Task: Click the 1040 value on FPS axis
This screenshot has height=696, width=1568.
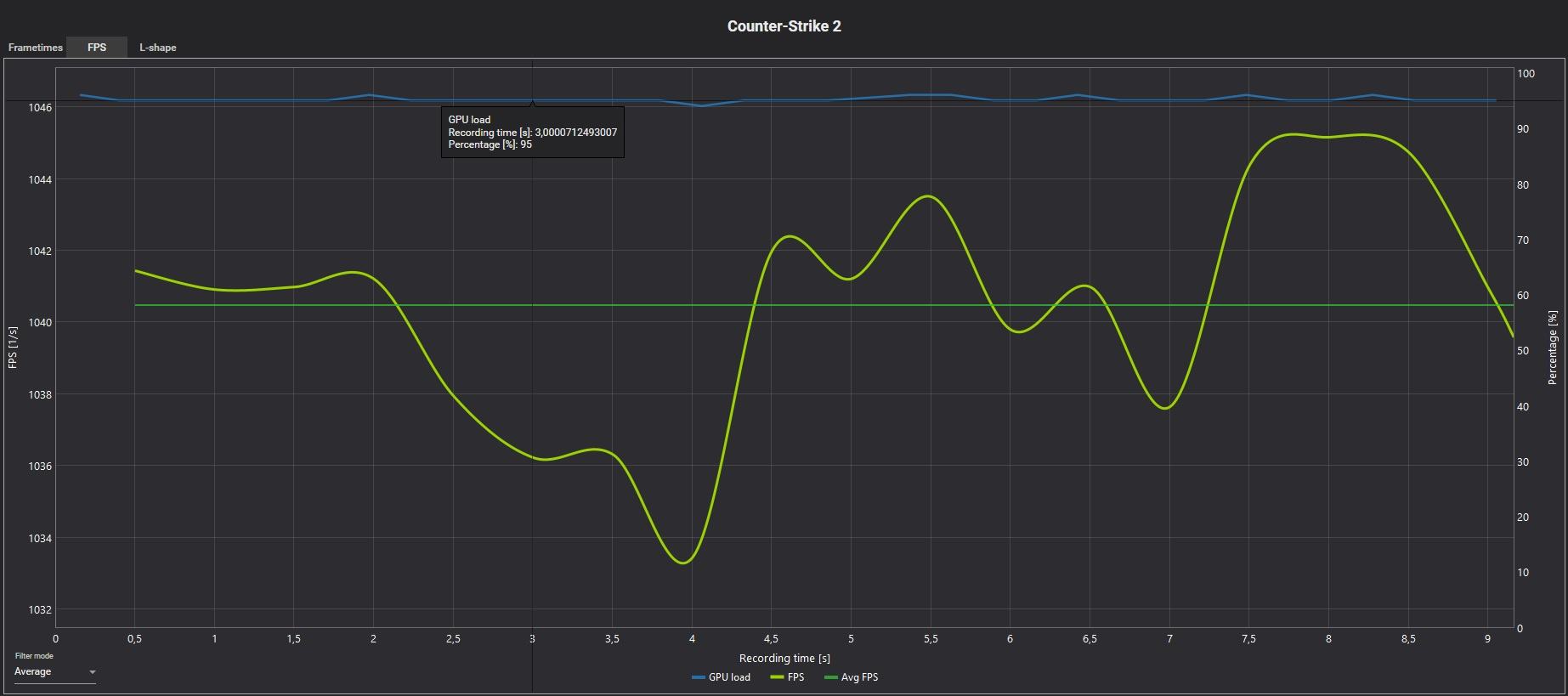Action: pyautogui.click(x=40, y=323)
